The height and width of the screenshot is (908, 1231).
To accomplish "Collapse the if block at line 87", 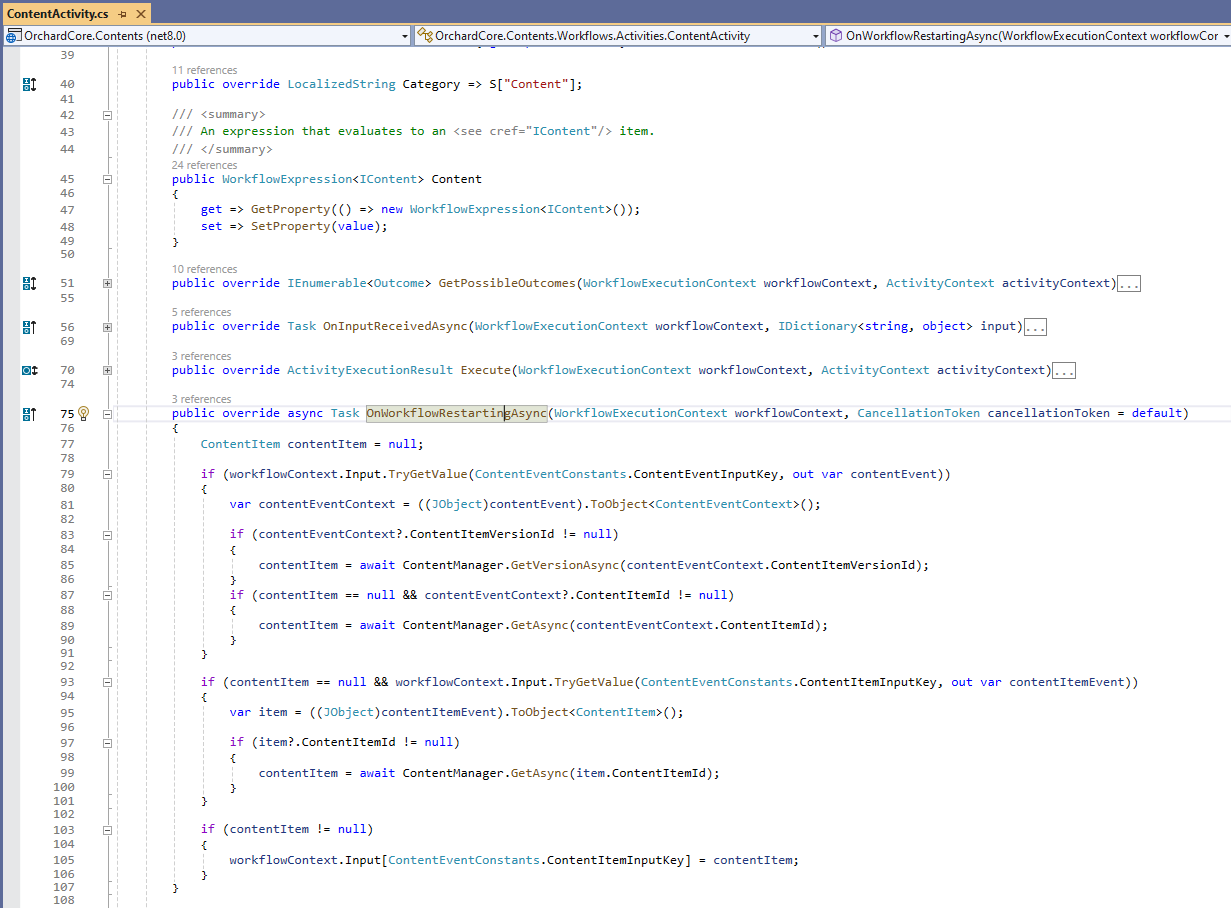I will pyautogui.click(x=108, y=596).
